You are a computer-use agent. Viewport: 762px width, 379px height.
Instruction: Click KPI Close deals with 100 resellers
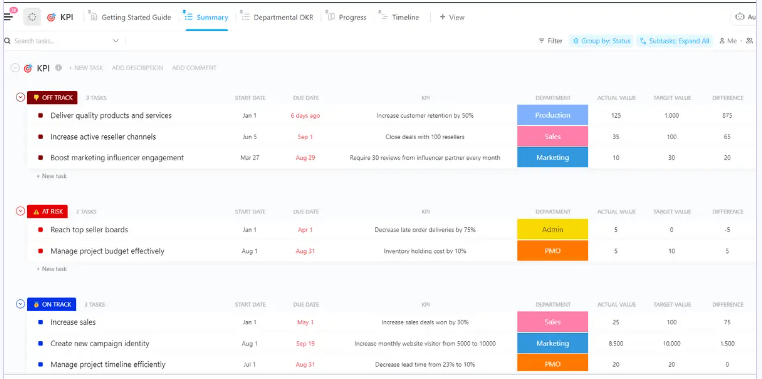click(425, 137)
